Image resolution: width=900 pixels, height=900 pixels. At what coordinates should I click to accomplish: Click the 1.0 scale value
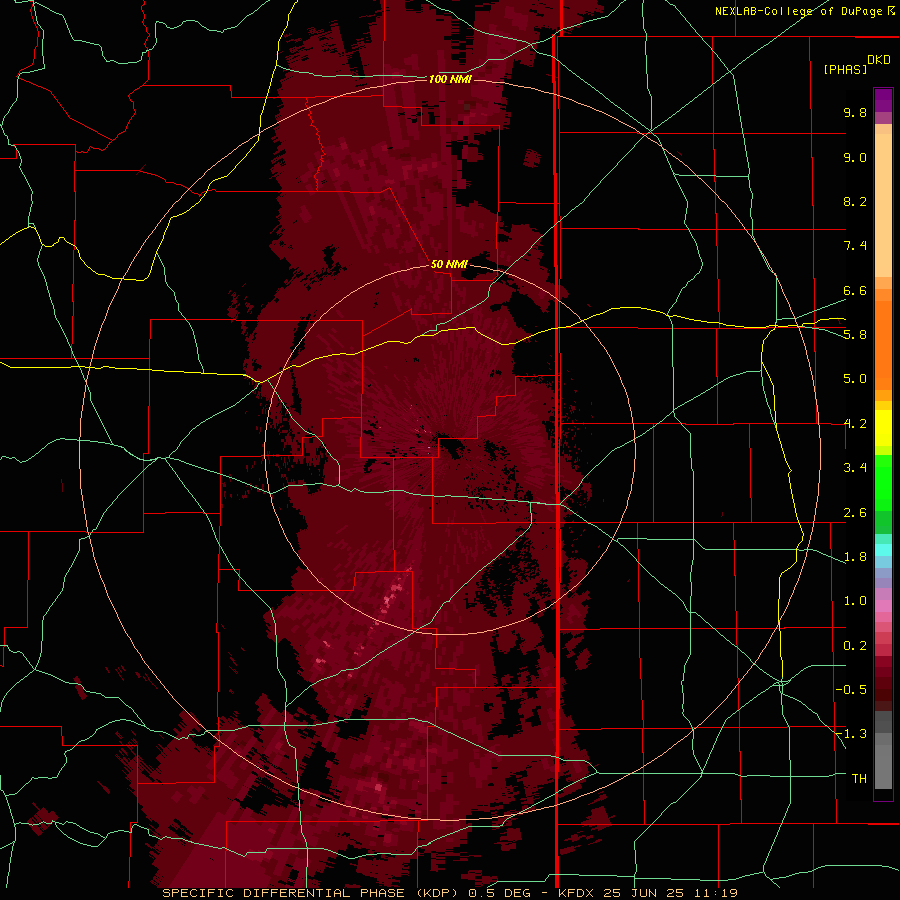[x=855, y=601]
